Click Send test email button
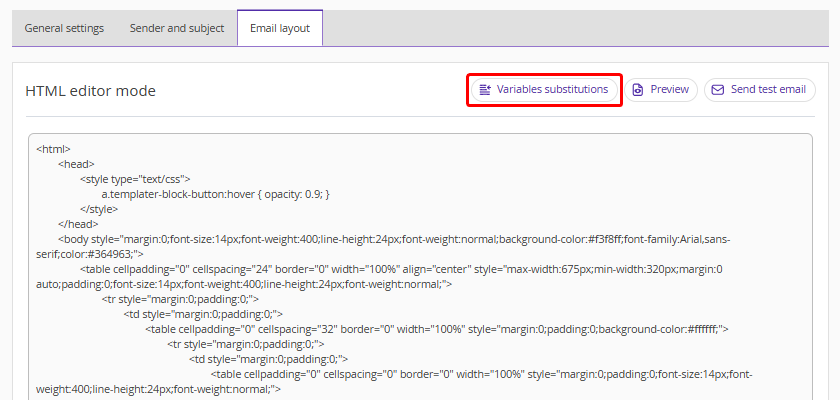The height and width of the screenshot is (400, 840). 760,90
